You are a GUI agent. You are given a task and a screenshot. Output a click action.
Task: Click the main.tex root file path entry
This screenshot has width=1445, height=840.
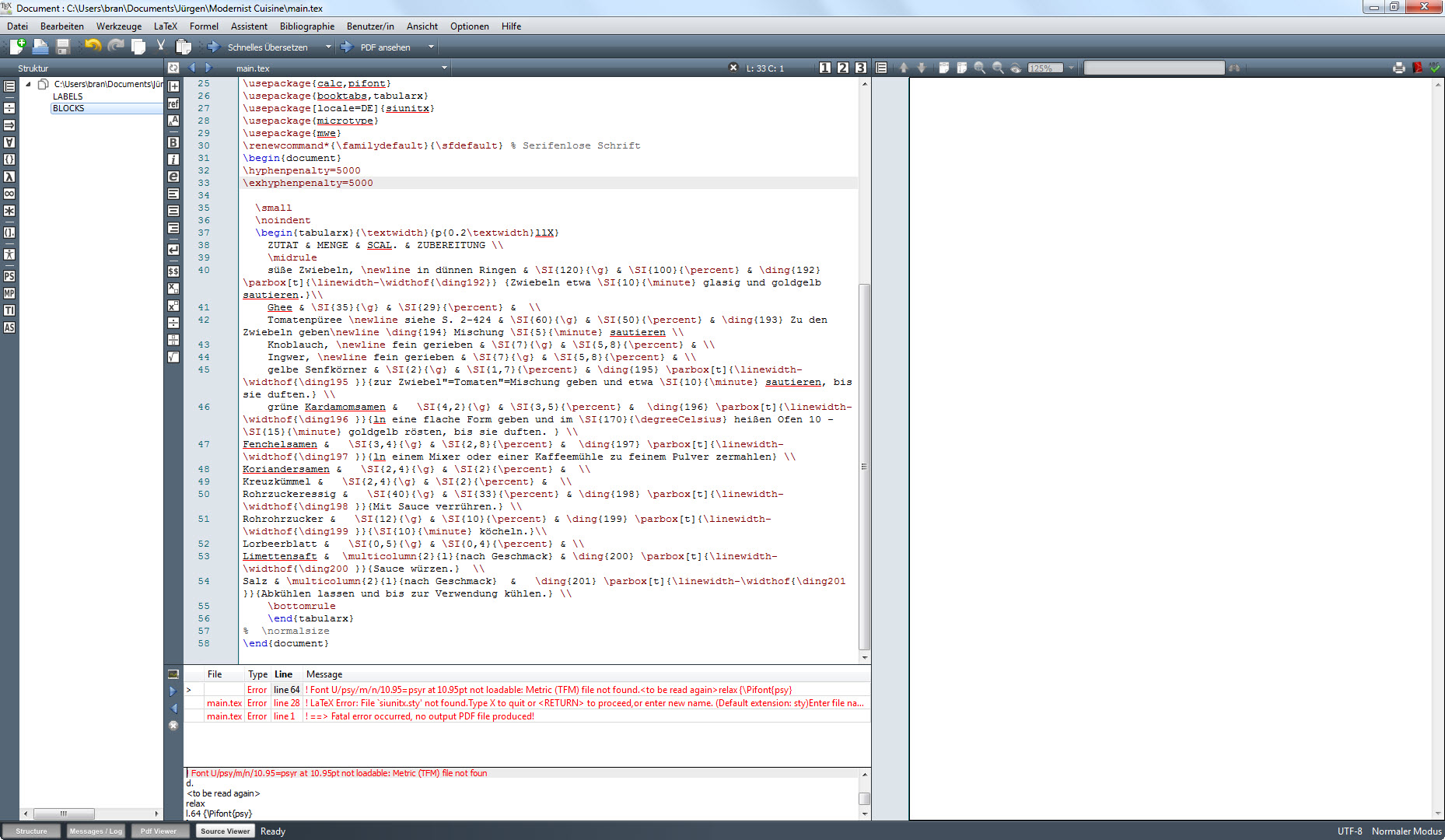coord(108,84)
